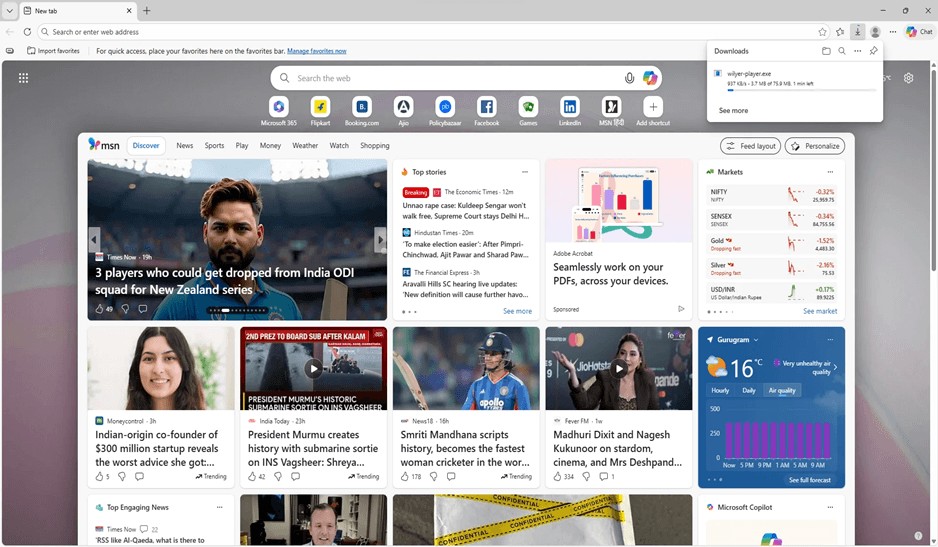Select the Daily weather tab

point(748,390)
